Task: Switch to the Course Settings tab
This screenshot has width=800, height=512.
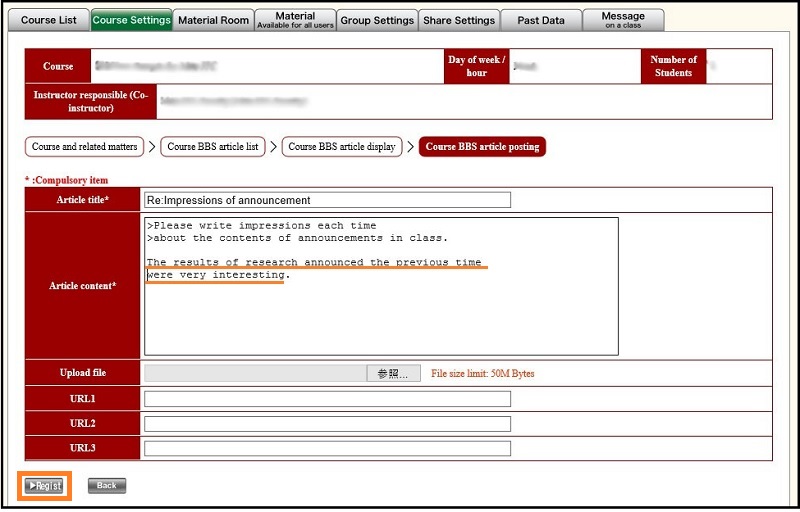Action: [131, 20]
